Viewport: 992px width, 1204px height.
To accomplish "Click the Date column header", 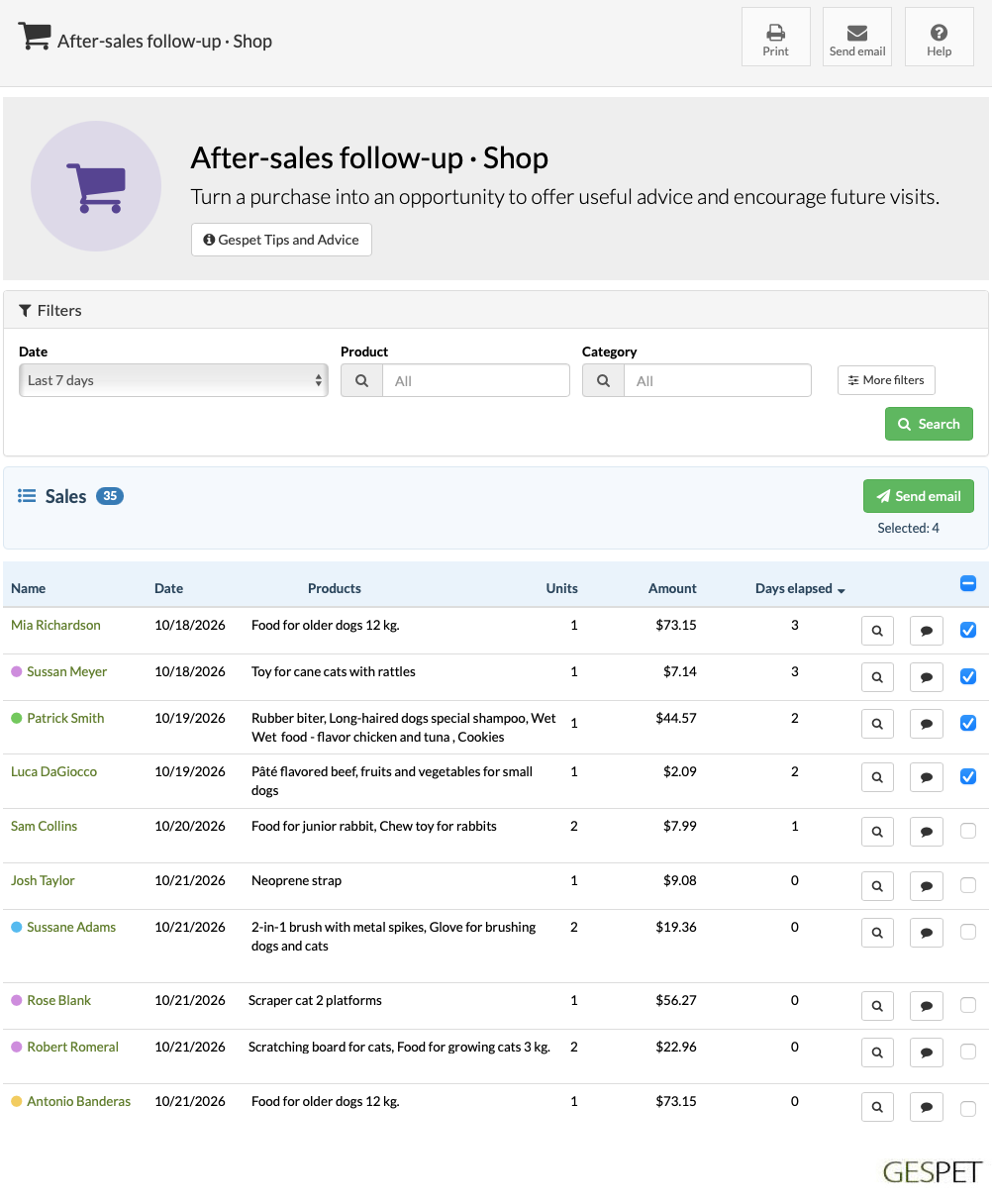I will click(x=168, y=588).
